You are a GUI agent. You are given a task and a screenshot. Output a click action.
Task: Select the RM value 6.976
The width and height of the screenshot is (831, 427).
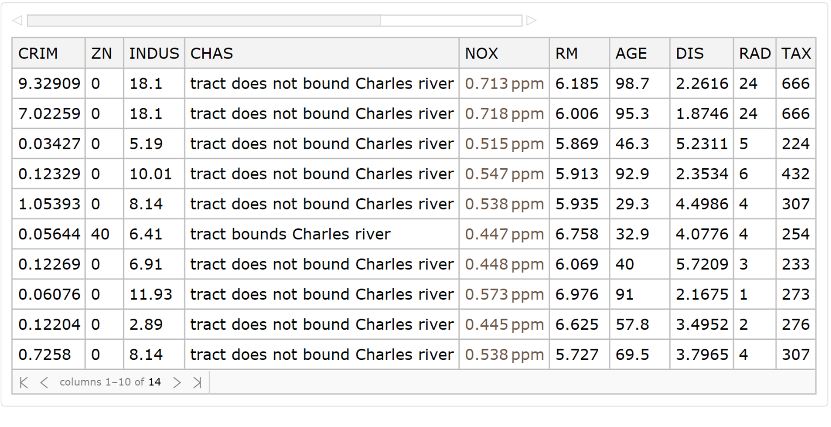576,294
